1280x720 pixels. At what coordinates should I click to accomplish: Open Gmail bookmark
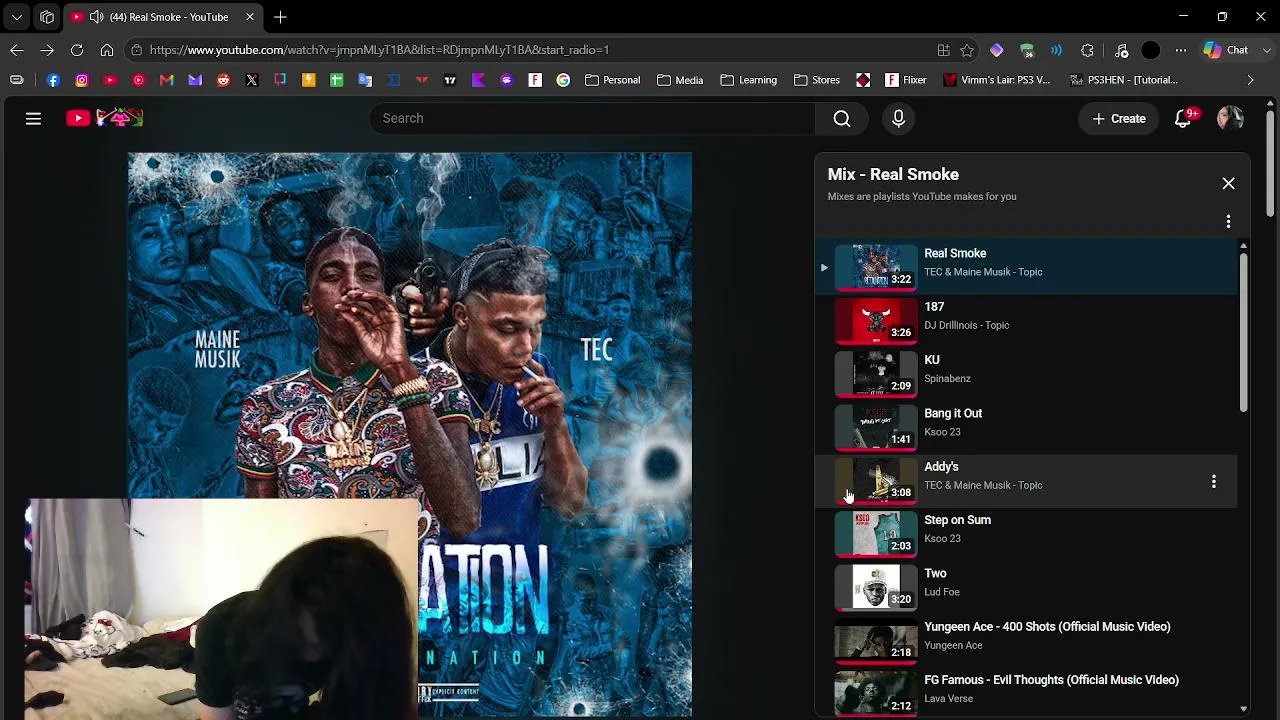(x=167, y=80)
